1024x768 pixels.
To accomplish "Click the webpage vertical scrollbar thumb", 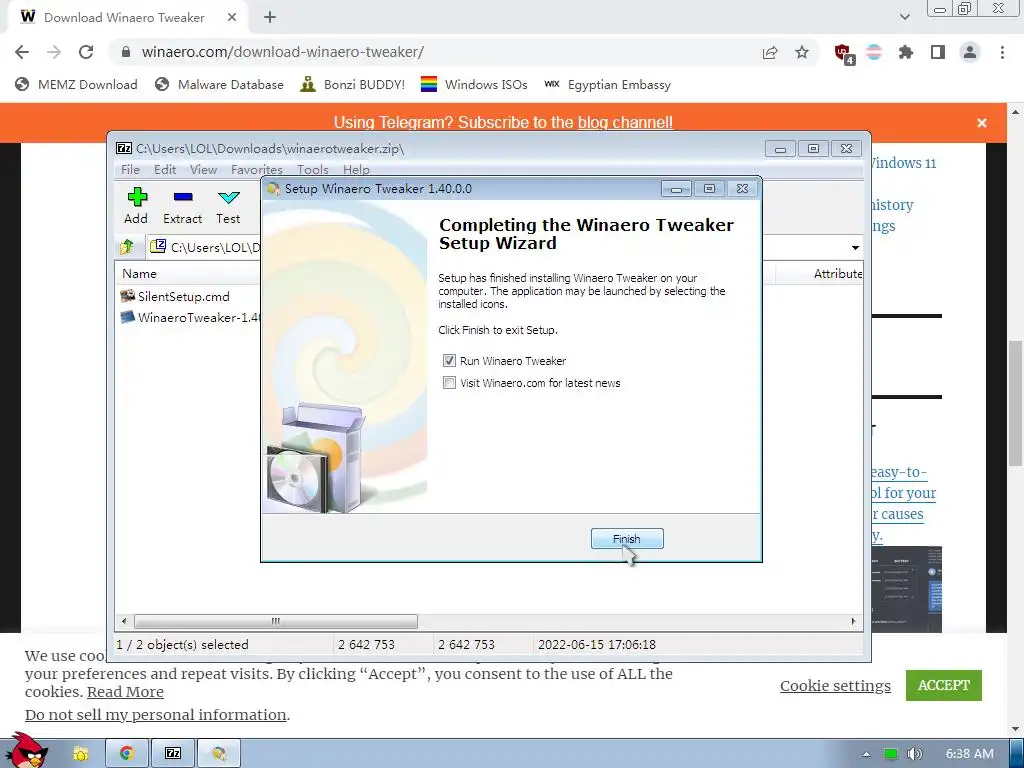I will pos(1015,403).
